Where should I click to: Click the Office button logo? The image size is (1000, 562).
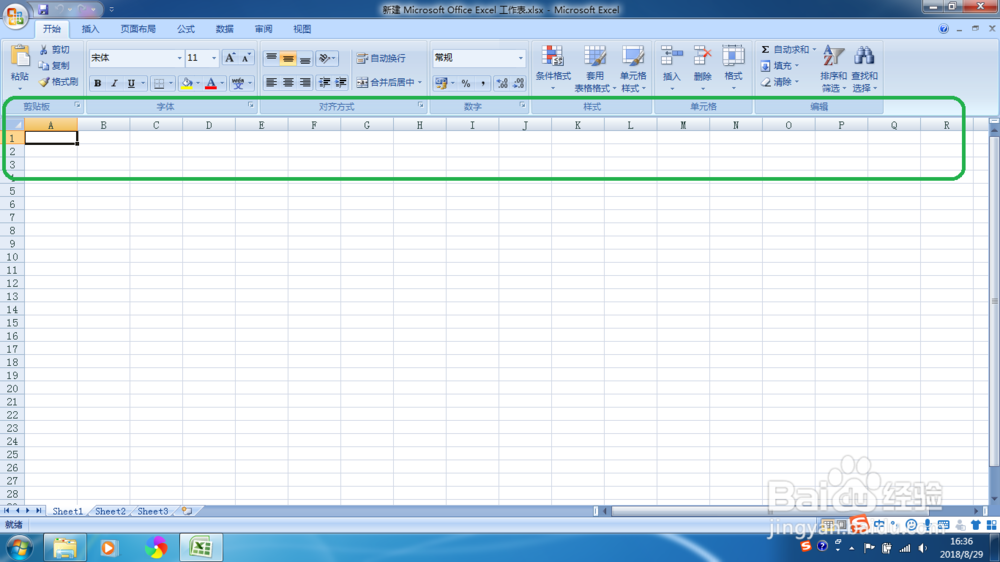(15, 15)
